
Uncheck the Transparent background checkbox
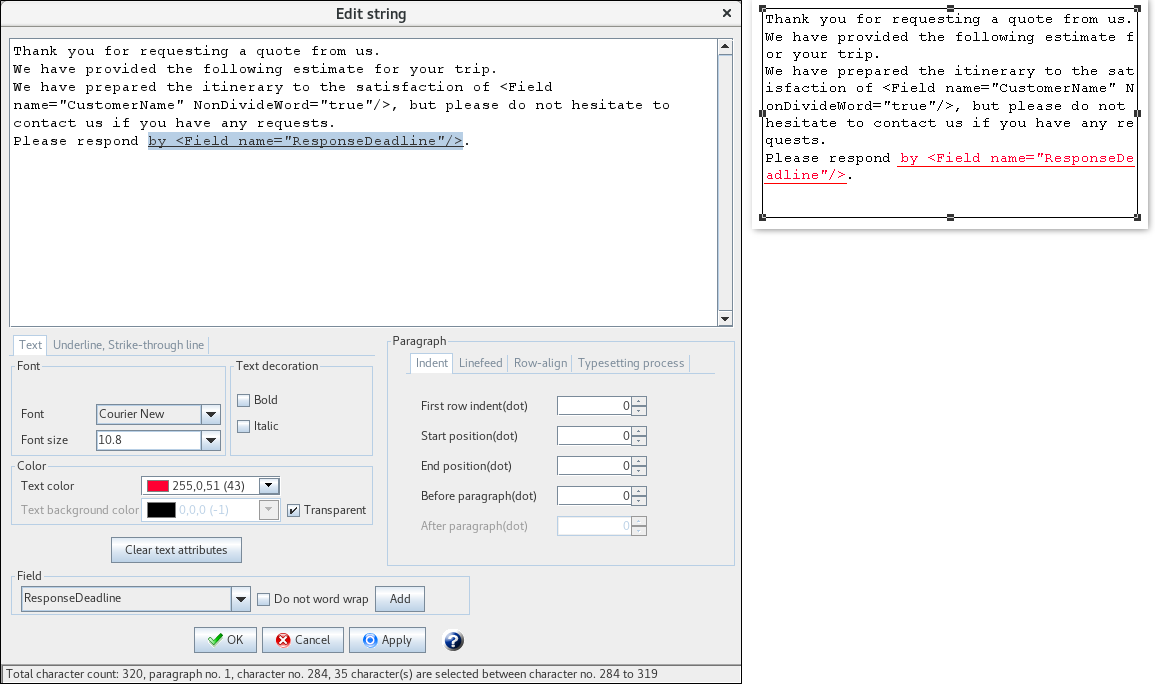tap(293, 510)
